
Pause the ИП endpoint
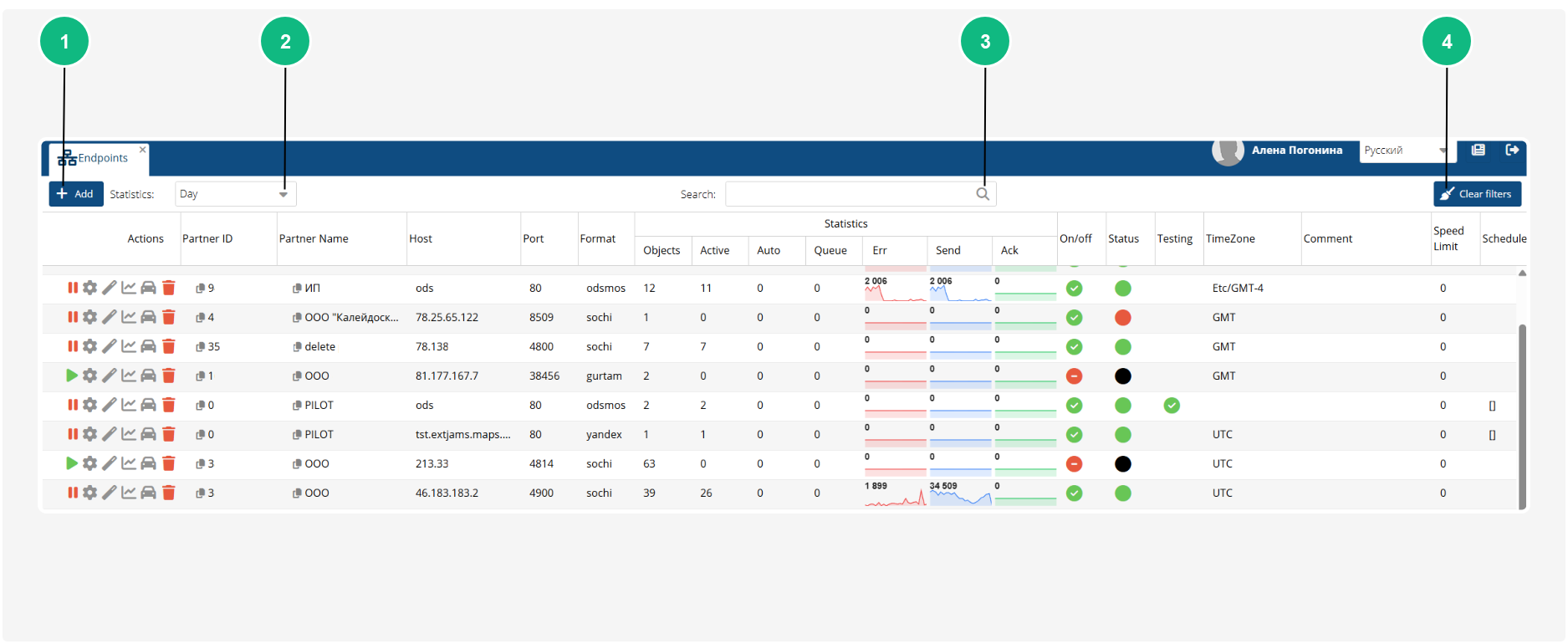pyautogui.click(x=73, y=288)
